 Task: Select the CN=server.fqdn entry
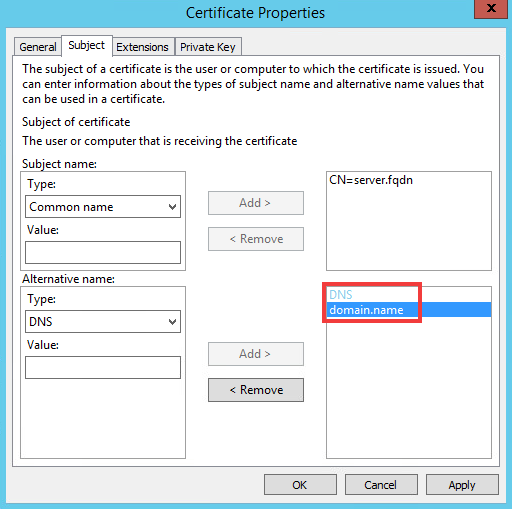click(371, 180)
